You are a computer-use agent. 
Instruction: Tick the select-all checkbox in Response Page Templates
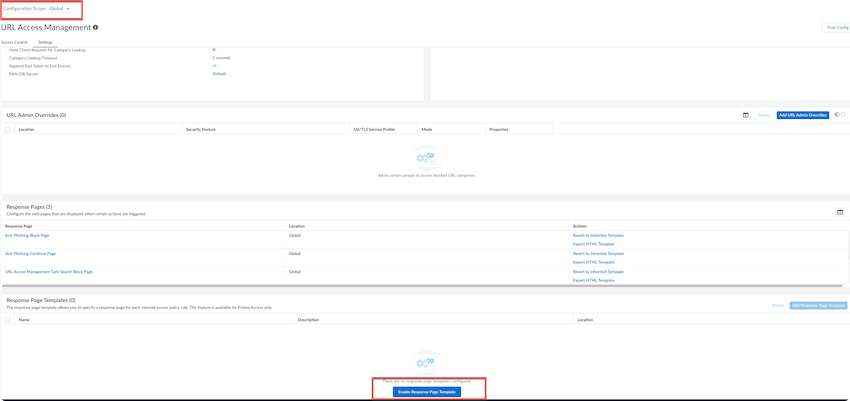point(8,320)
